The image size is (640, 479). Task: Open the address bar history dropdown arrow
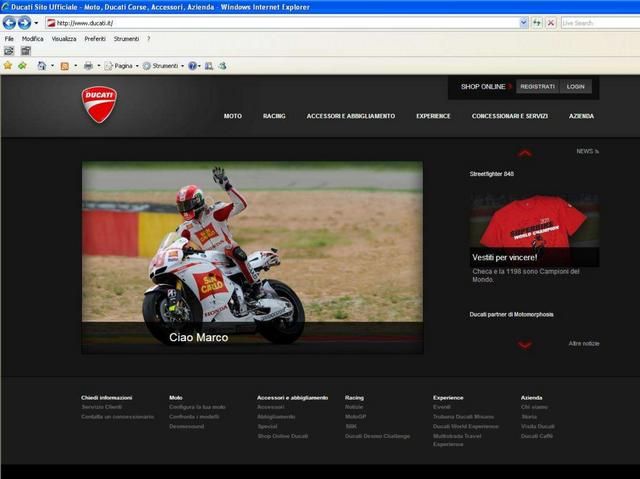pos(523,23)
